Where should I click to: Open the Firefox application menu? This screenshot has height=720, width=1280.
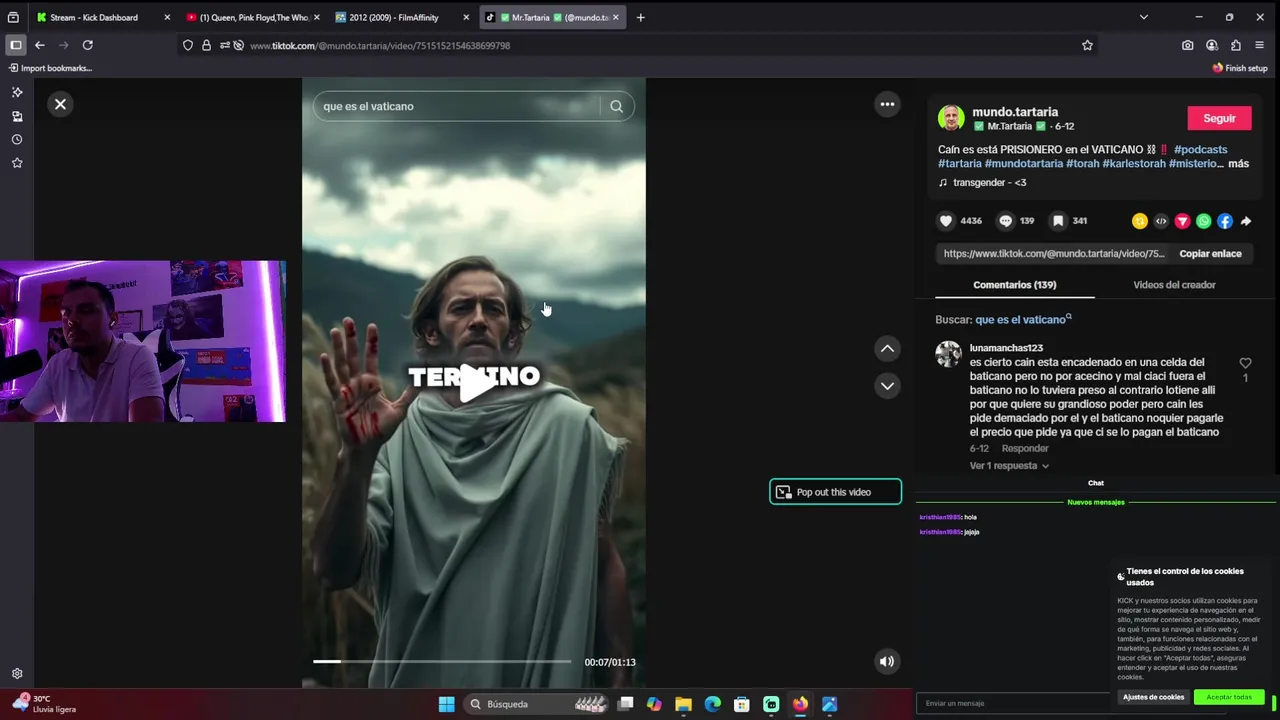[x=1260, y=45]
